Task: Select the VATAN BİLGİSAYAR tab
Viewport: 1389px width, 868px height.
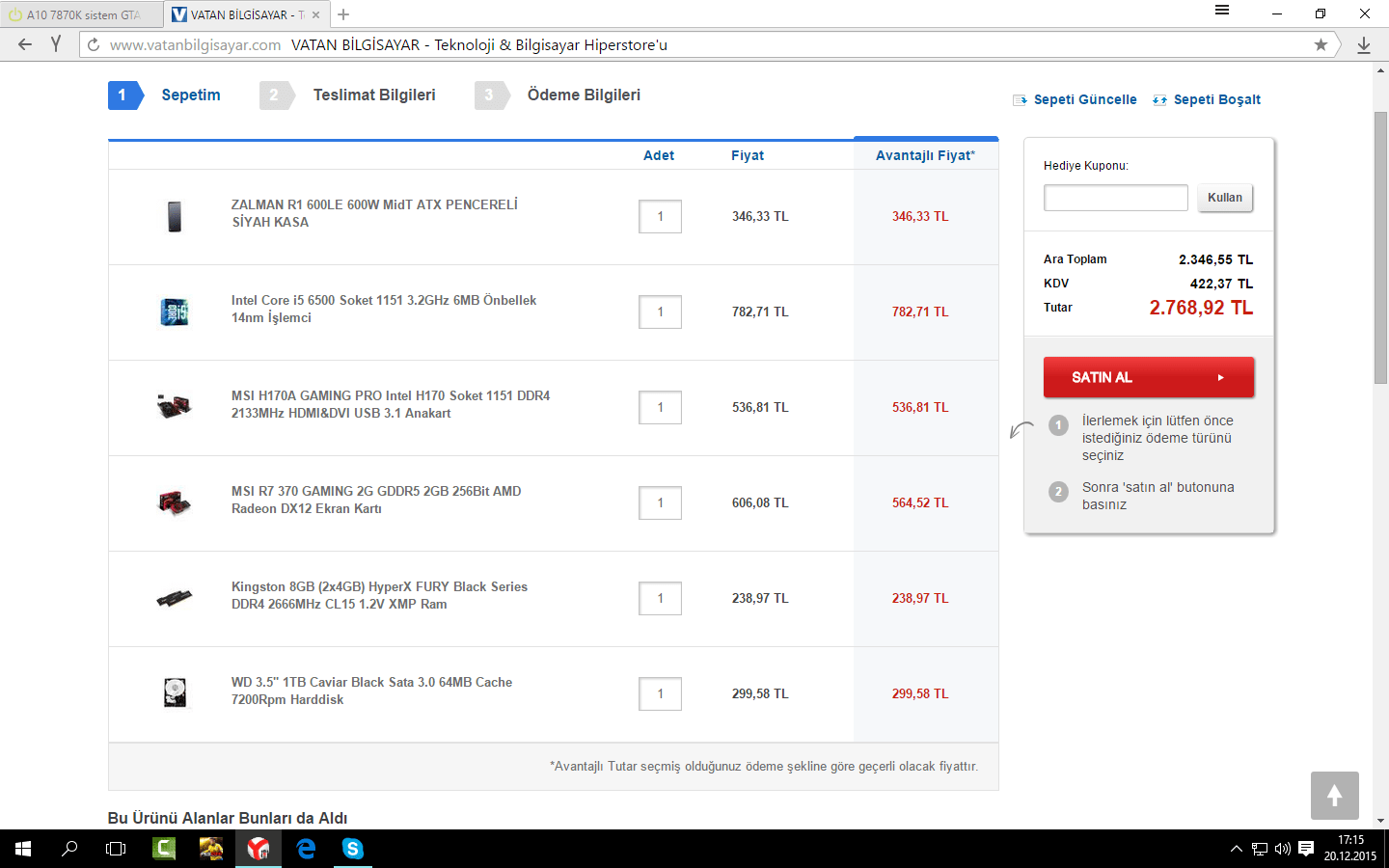Action: pos(245,14)
